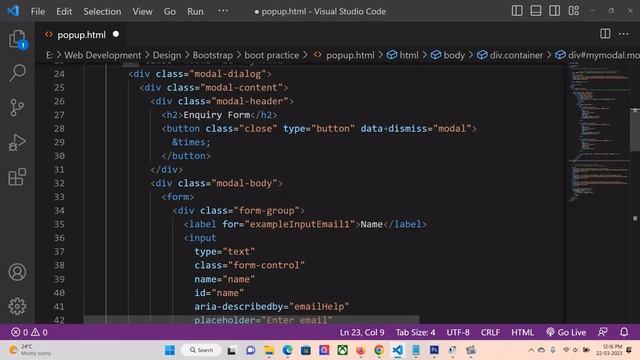
Task: Click the Split Editor Right icon
Action: 605,34
